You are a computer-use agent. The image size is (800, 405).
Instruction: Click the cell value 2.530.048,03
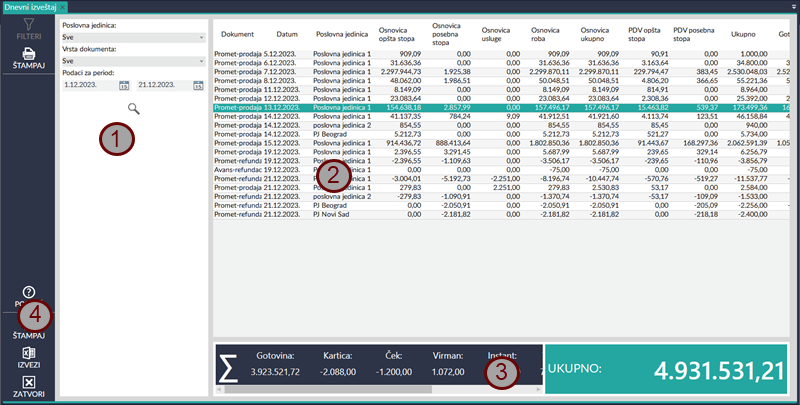point(746,71)
